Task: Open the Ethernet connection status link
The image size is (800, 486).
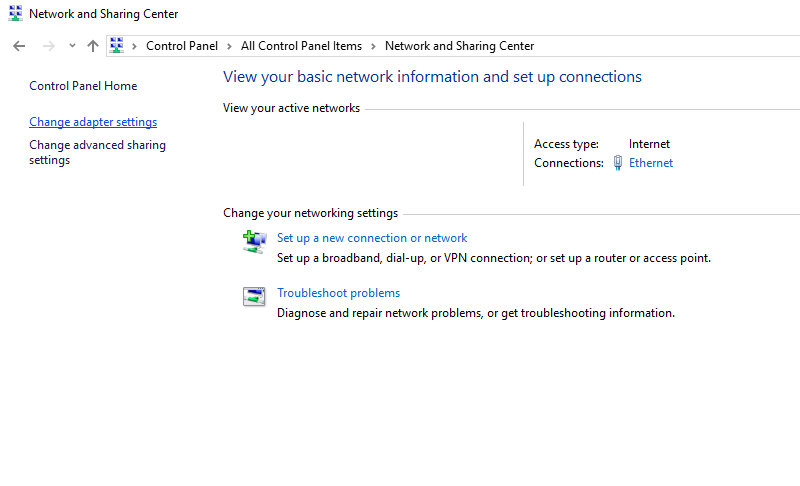Action: (x=650, y=163)
